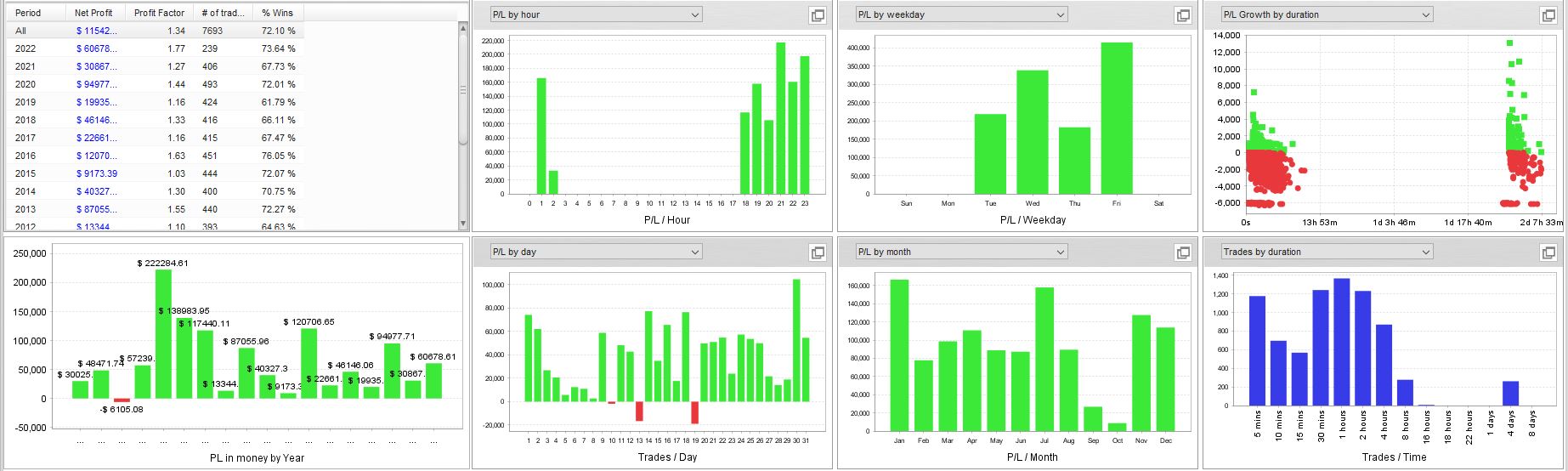The height and width of the screenshot is (471, 1568).
Task: Pop out the P/L by month chart
Action: coord(1183,253)
